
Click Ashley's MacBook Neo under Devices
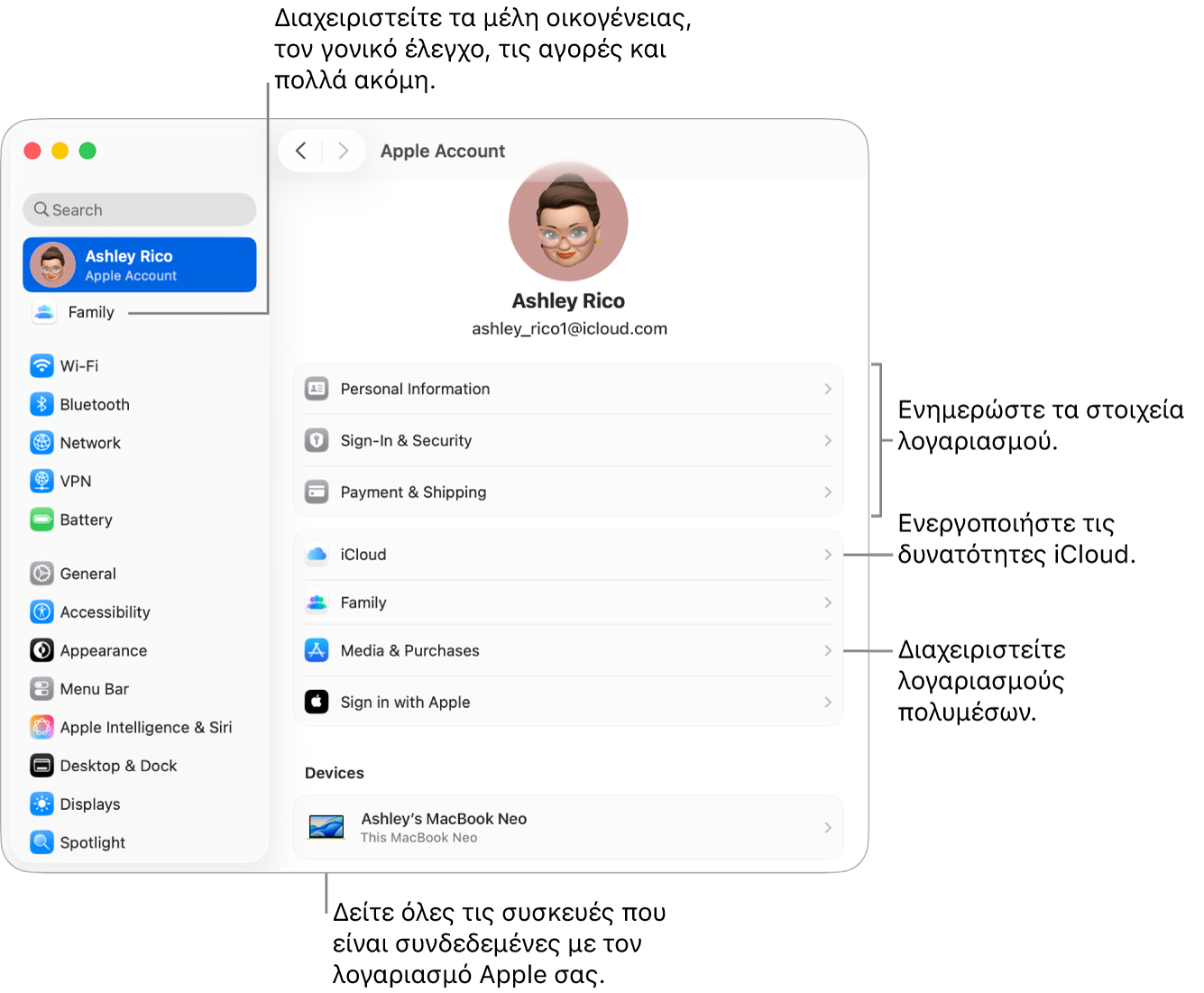[x=568, y=827]
